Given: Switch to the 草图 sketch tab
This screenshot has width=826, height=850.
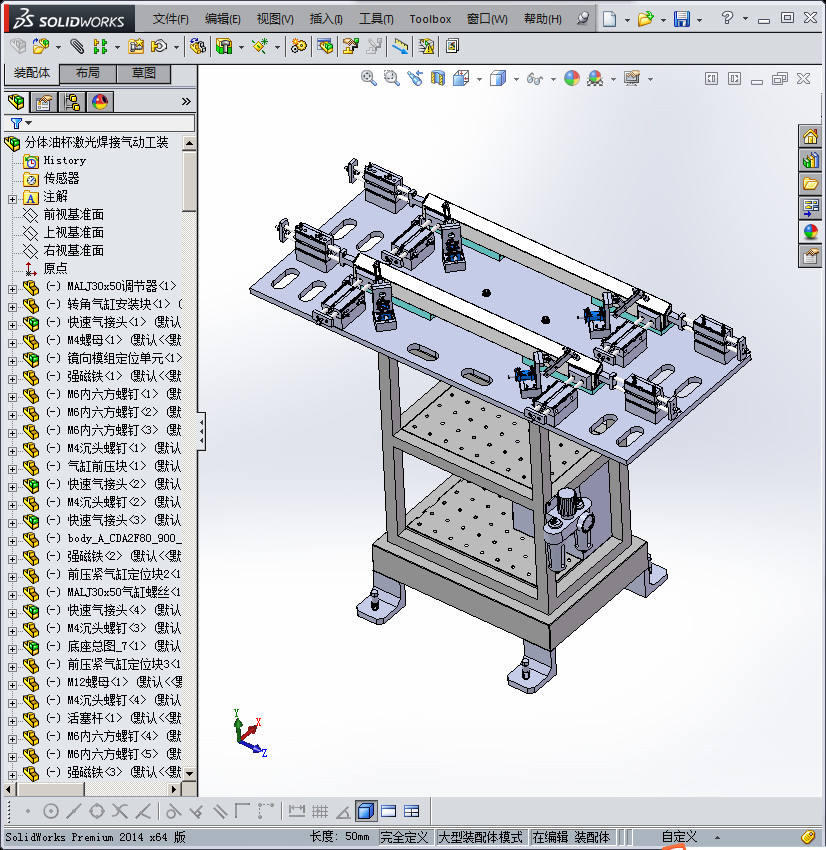Looking at the screenshot, I should tap(144, 73).
